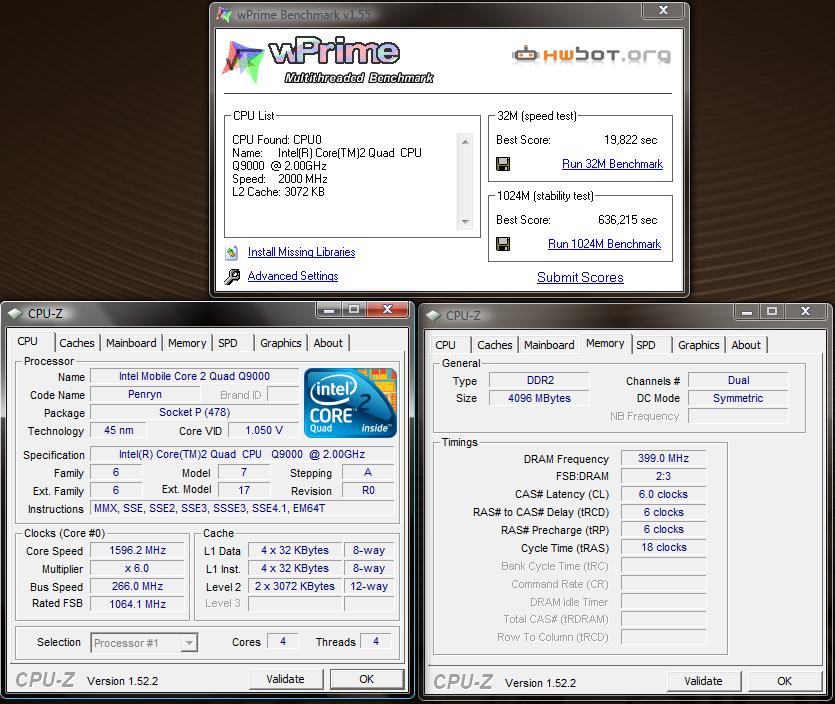Viewport: 835px width, 704px height.
Task: Click the 32M Best Score 19,822 sec
Action: (631, 140)
